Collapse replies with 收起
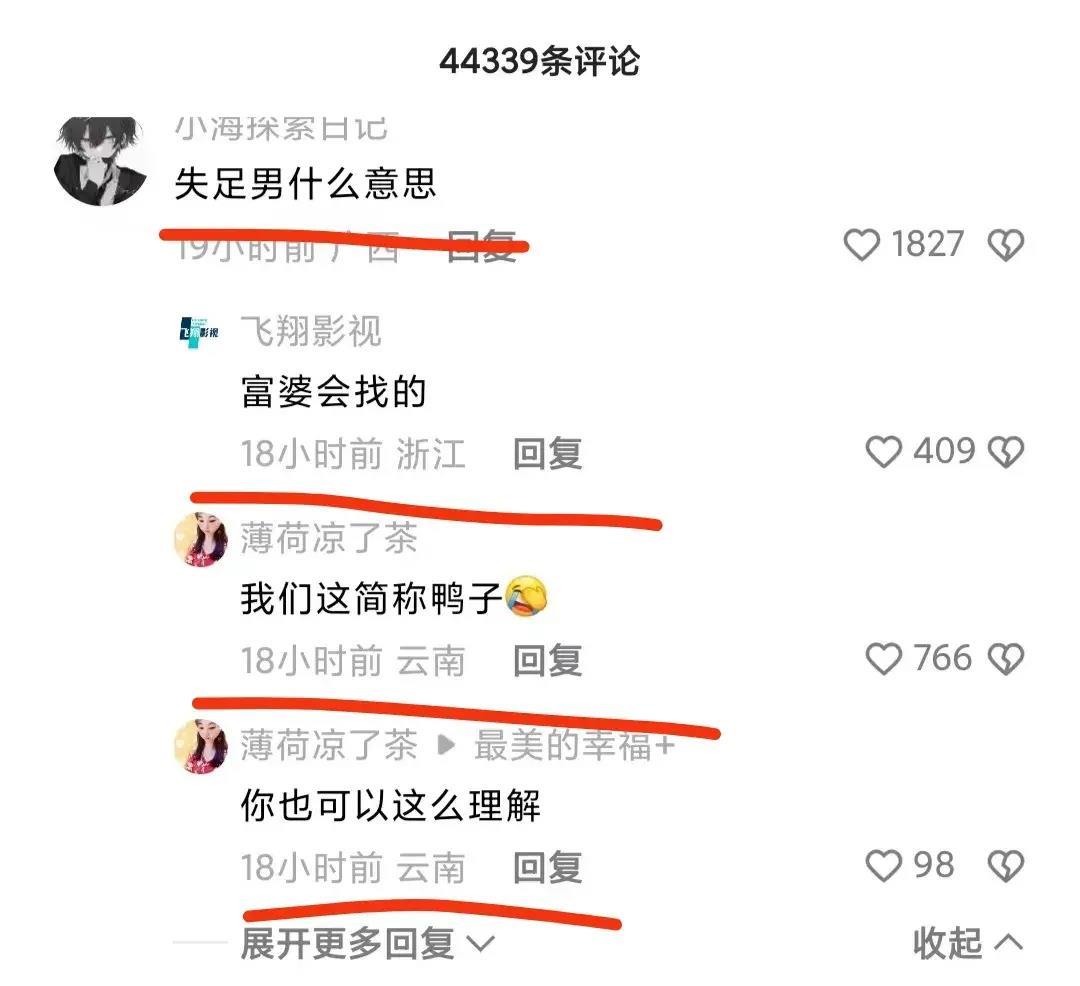The height and width of the screenshot is (986, 1080). coord(968,943)
